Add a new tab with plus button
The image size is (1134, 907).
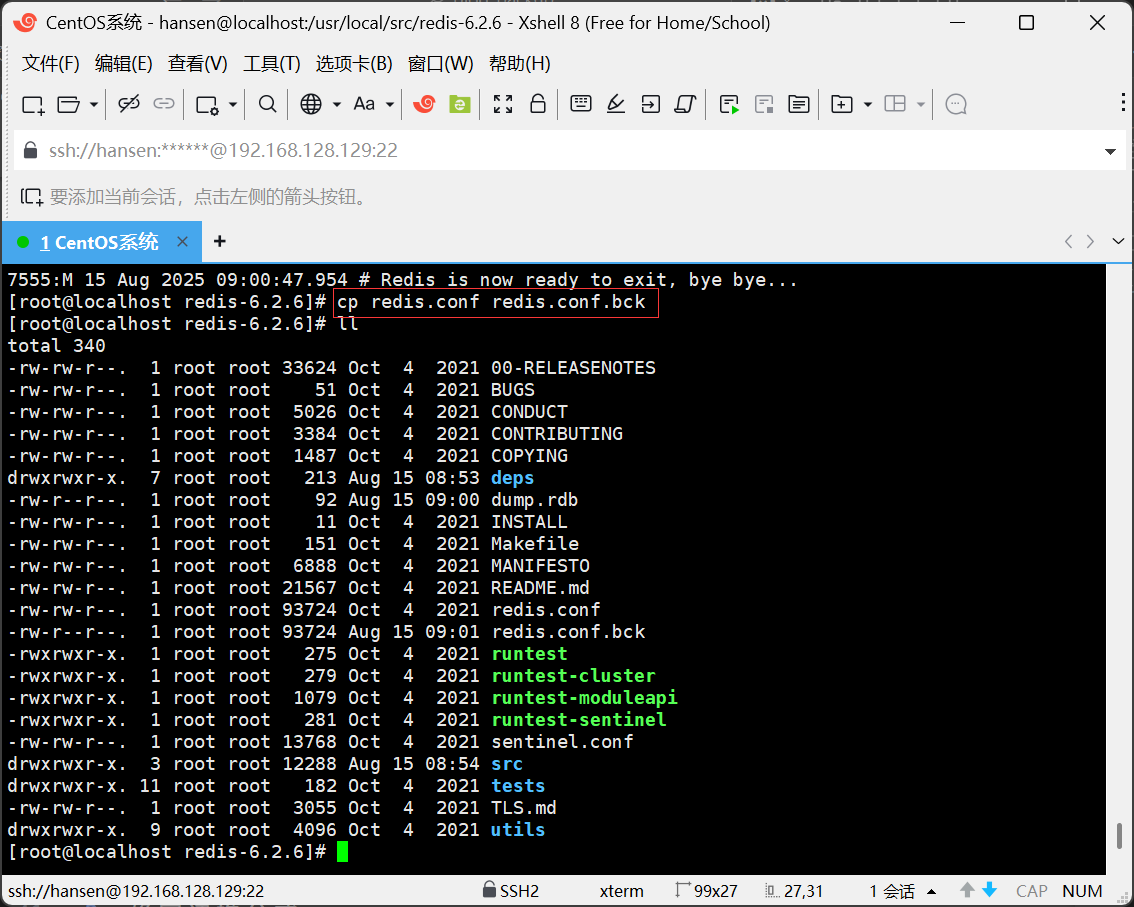pyautogui.click(x=220, y=241)
